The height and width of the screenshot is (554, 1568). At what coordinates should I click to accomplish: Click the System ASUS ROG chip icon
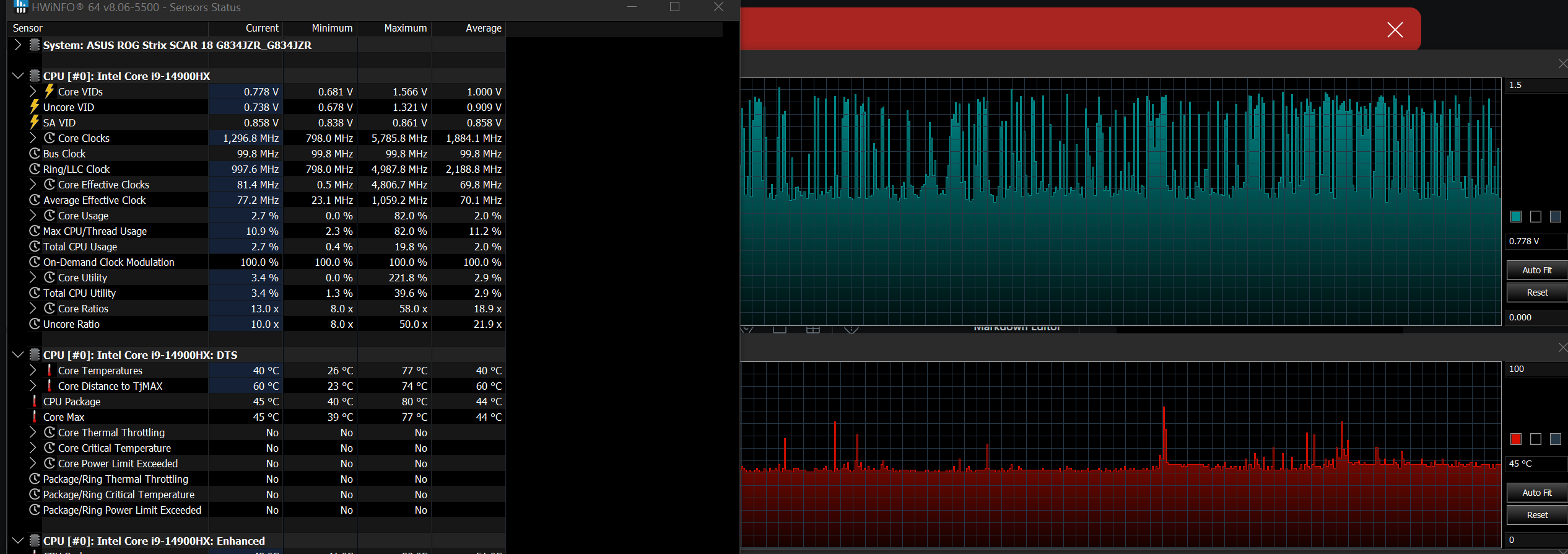click(x=35, y=45)
